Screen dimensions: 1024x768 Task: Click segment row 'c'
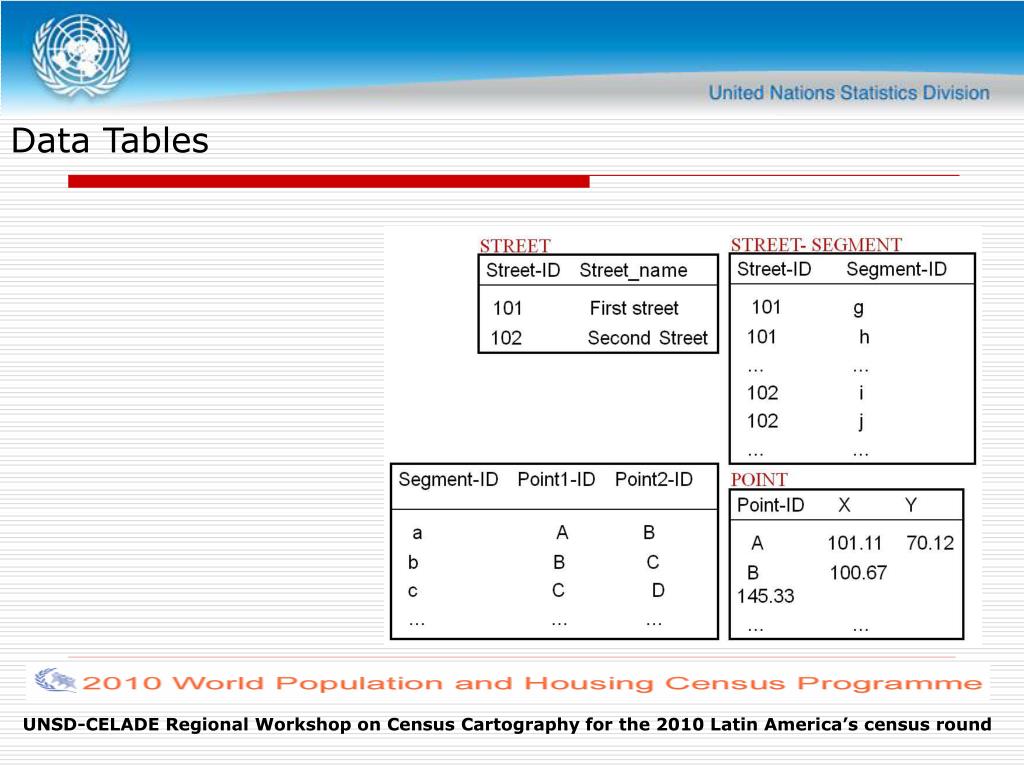click(412, 592)
